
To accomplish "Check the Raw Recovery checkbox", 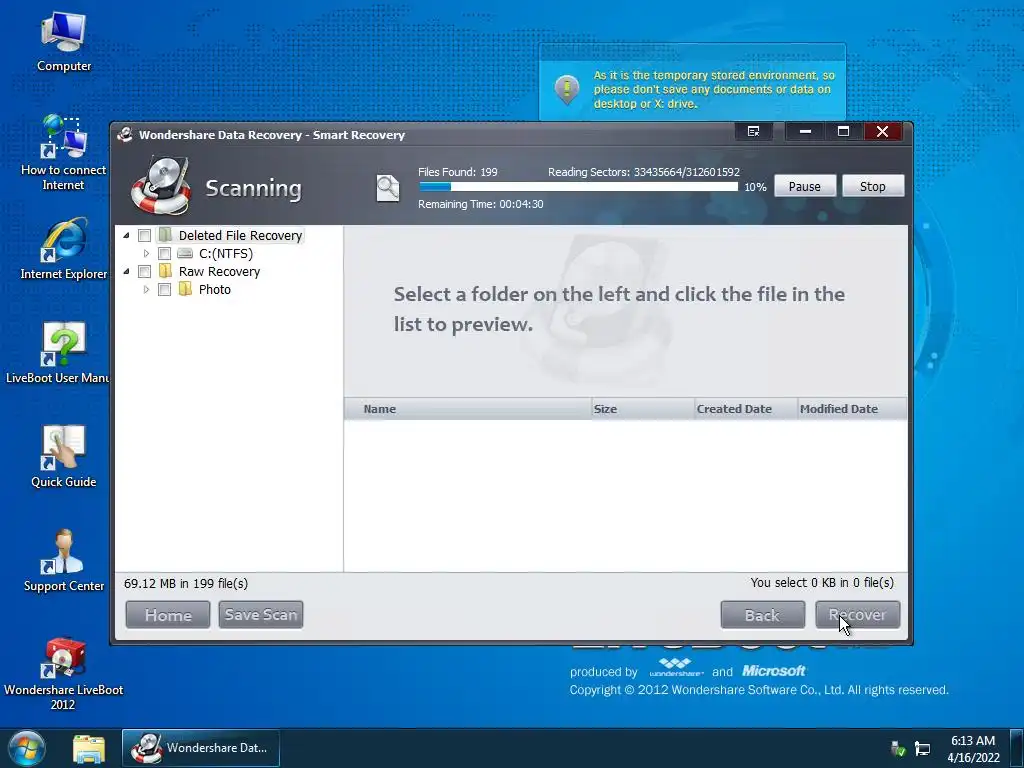I will pyautogui.click(x=144, y=271).
